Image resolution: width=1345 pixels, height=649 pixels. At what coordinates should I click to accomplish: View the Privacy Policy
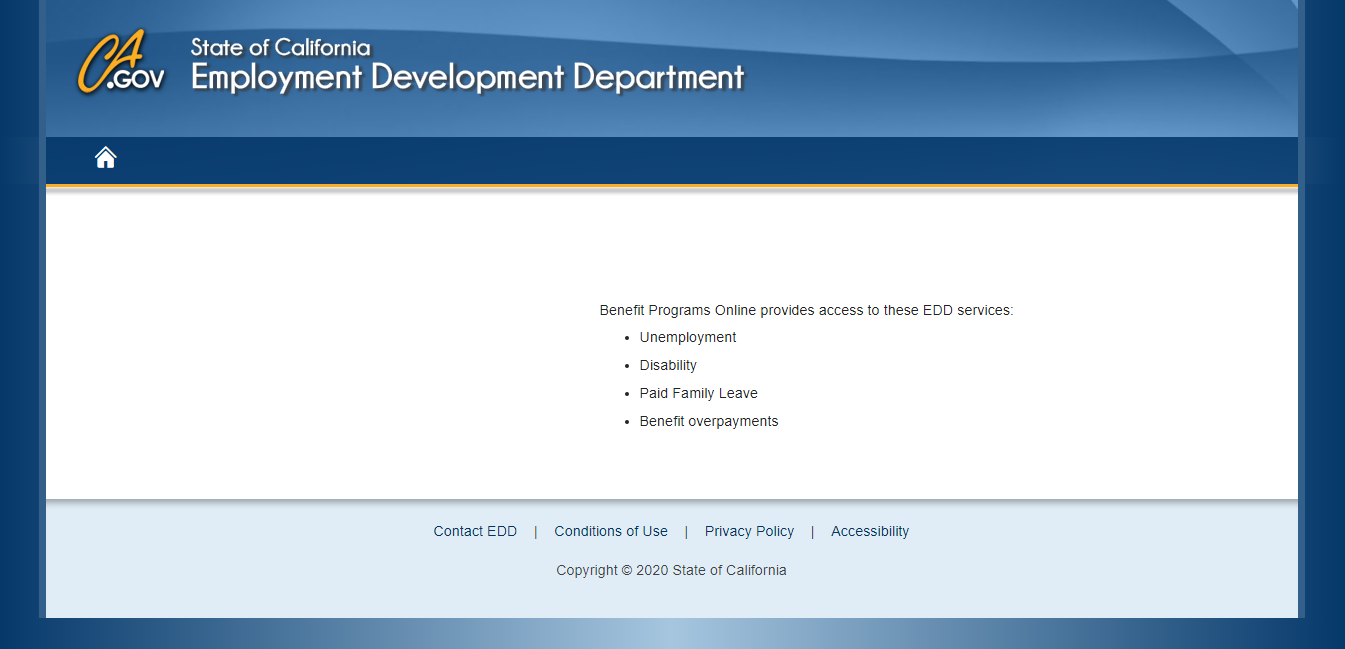749,531
